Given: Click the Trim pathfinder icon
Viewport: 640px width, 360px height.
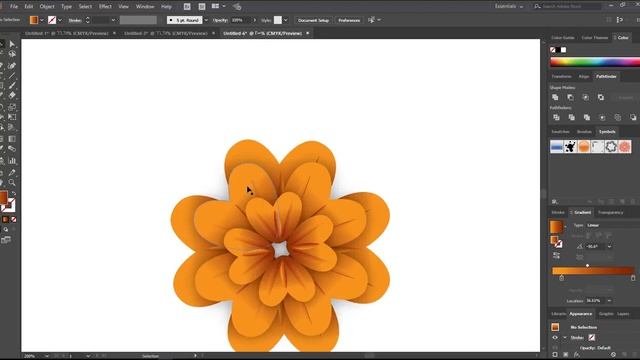Looking at the screenshot, I should point(571,118).
